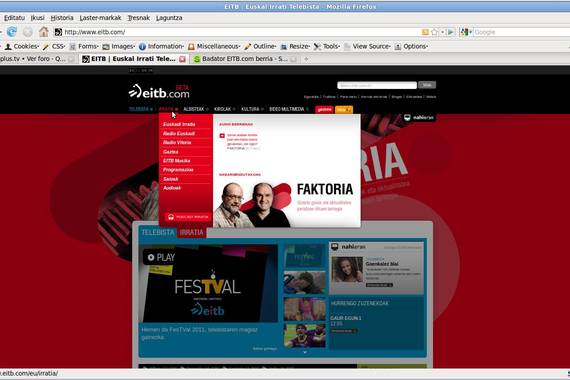The height and width of the screenshot is (380, 570).
Task: Switch to the IRRATIA tab in player
Action: (x=191, y=232)
